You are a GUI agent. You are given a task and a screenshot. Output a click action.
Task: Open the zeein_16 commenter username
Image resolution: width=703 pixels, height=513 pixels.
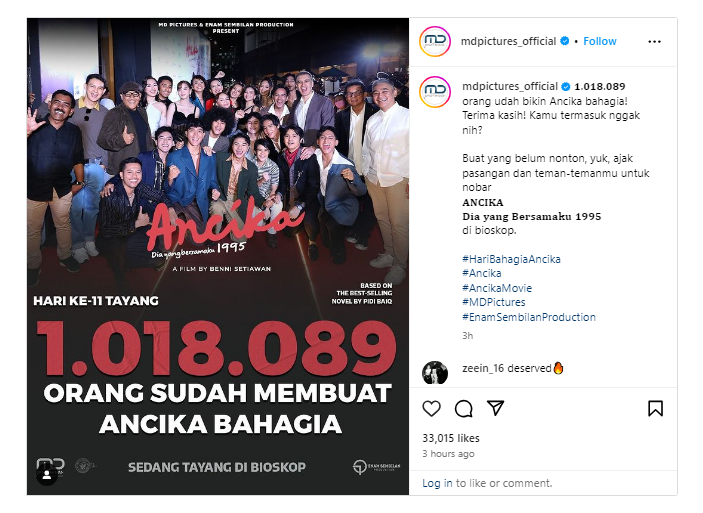(483, 368)
